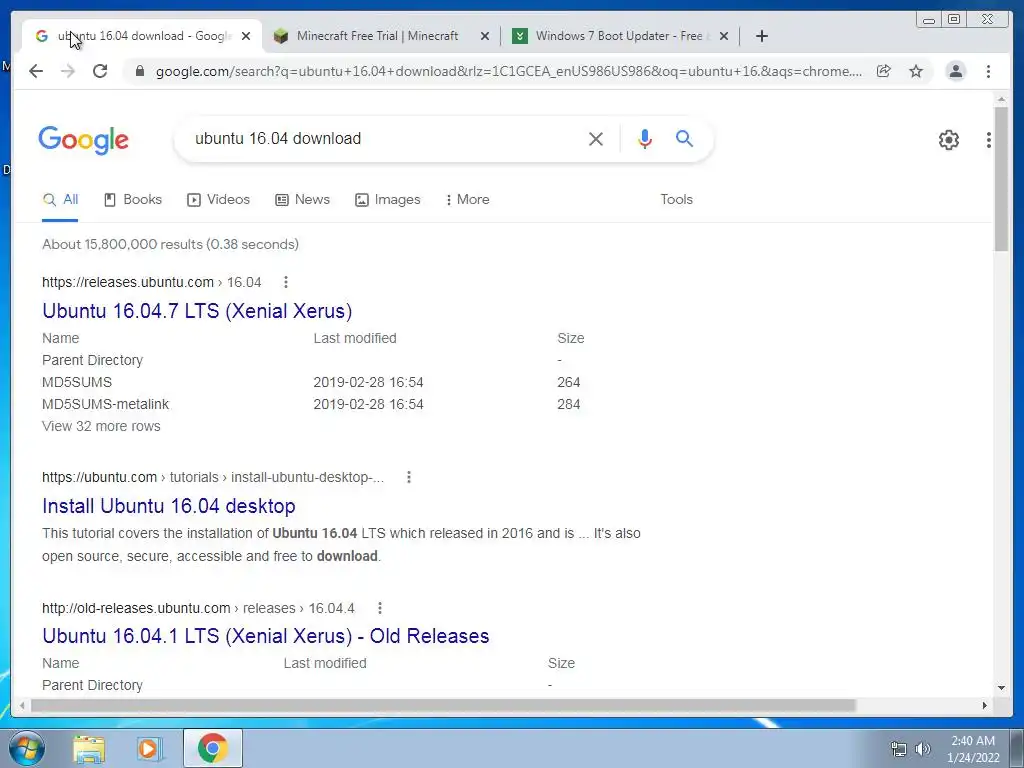Expand View 32 more rows
Viewport: 1024px width, 768px height.
(x=101, y=426)
